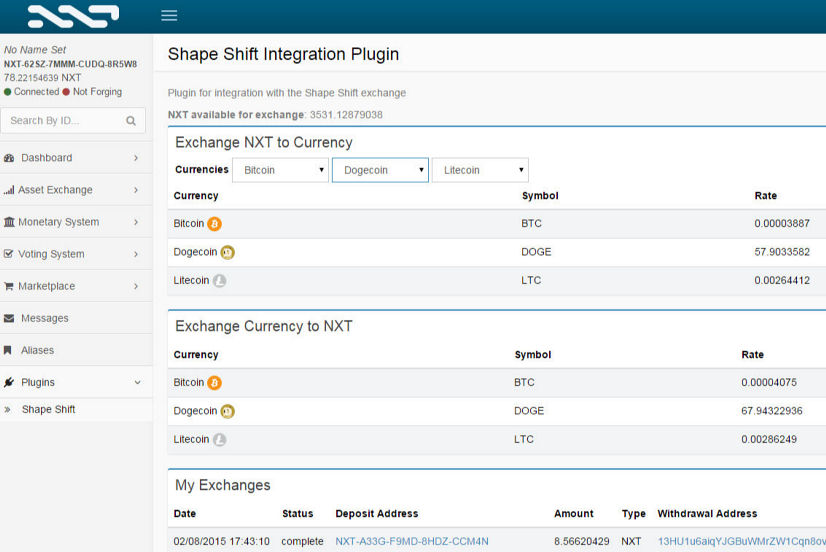826x552 pixels.
Task: Click the Marketplace cart icon
Action: [8, 287]
